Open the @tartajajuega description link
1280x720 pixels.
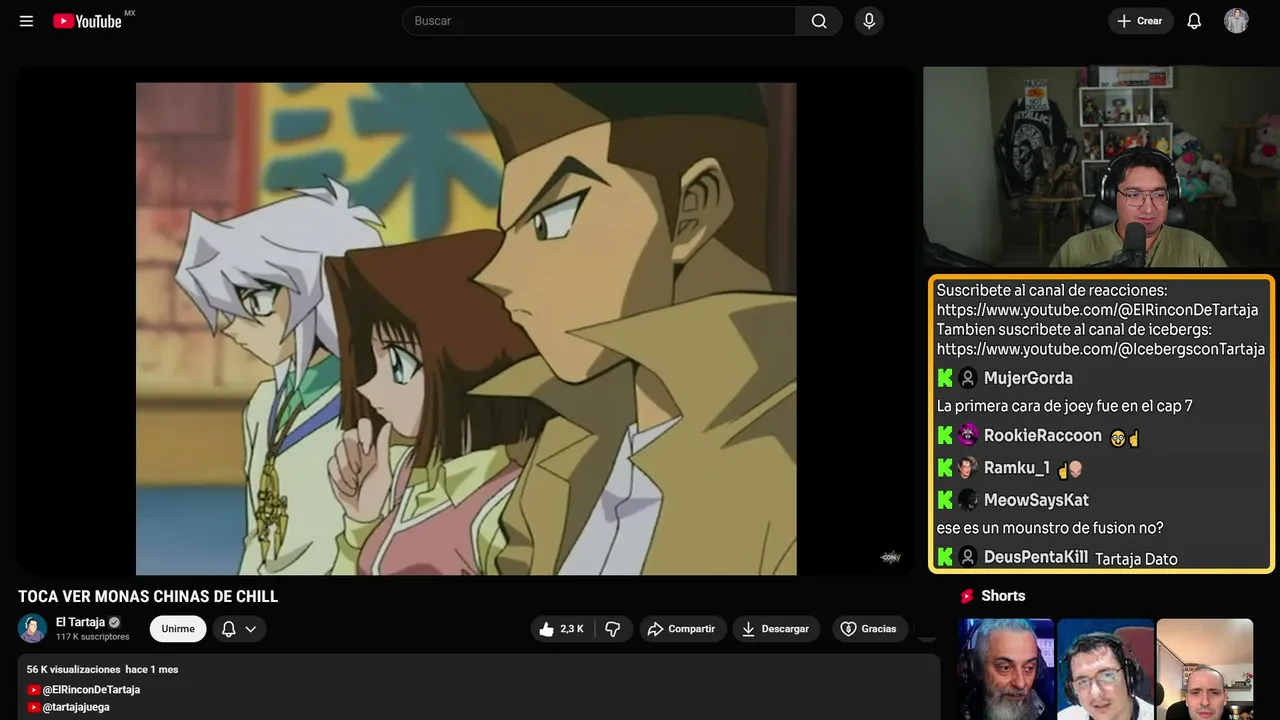click(76, 707)
